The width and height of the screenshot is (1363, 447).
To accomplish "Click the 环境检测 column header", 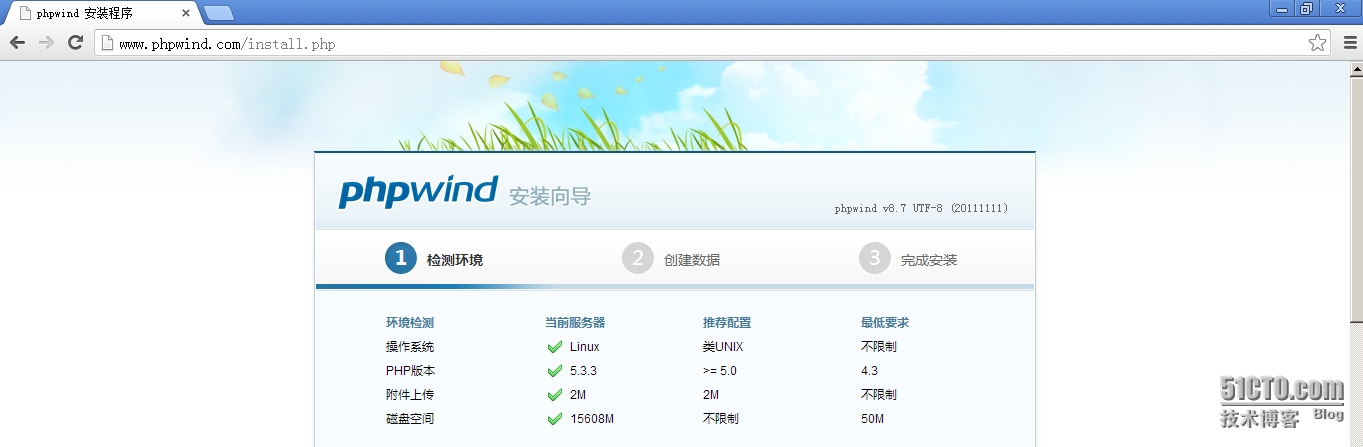I will click(410, 323).
